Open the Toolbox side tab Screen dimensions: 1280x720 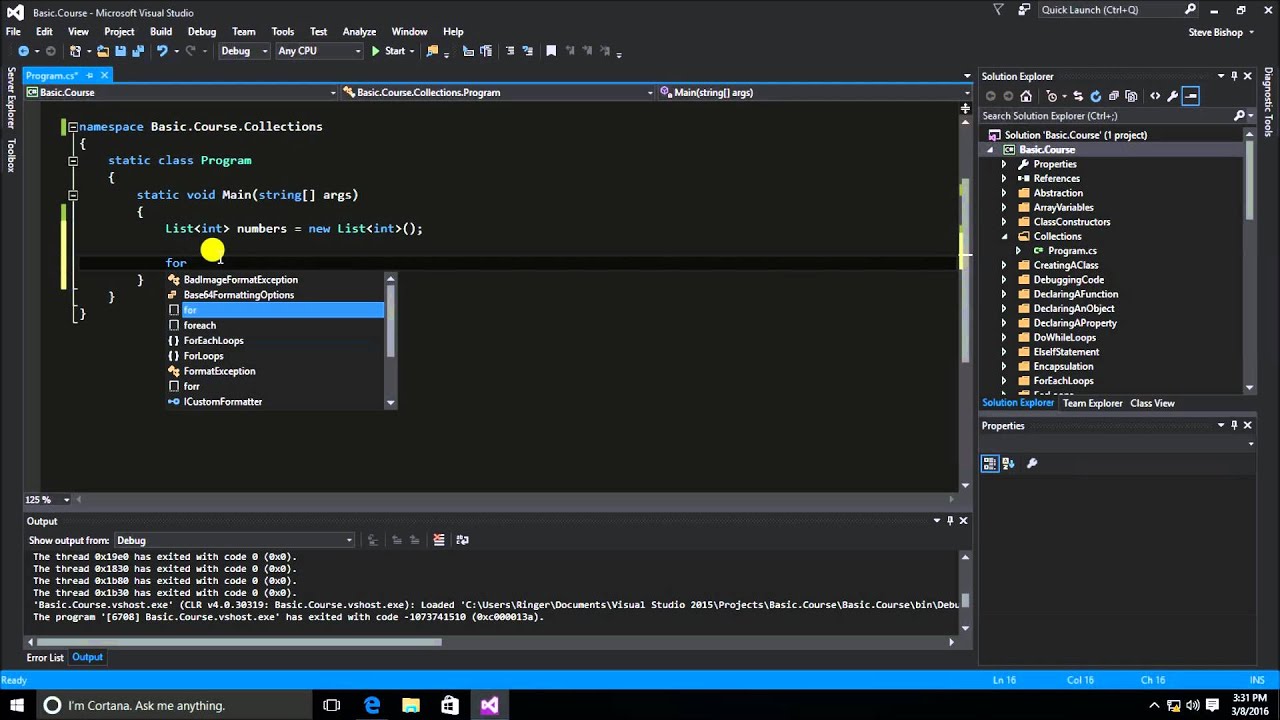click(11, 155)
